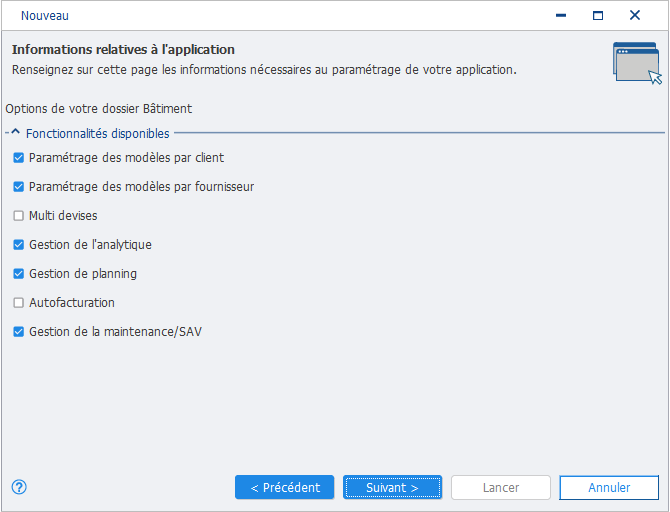Collapse the Fonctionnalités disponibles chevron
Viewport: 670px width, 512px height.
click(x=15, y=132)
